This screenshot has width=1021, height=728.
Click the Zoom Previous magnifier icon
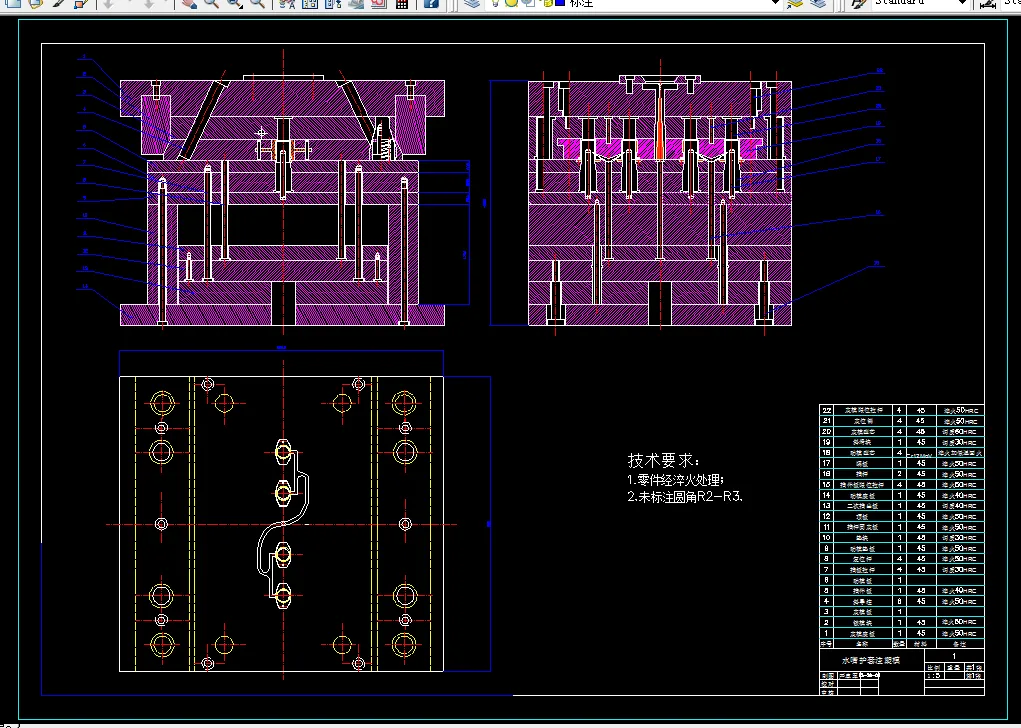click(257, 3)
